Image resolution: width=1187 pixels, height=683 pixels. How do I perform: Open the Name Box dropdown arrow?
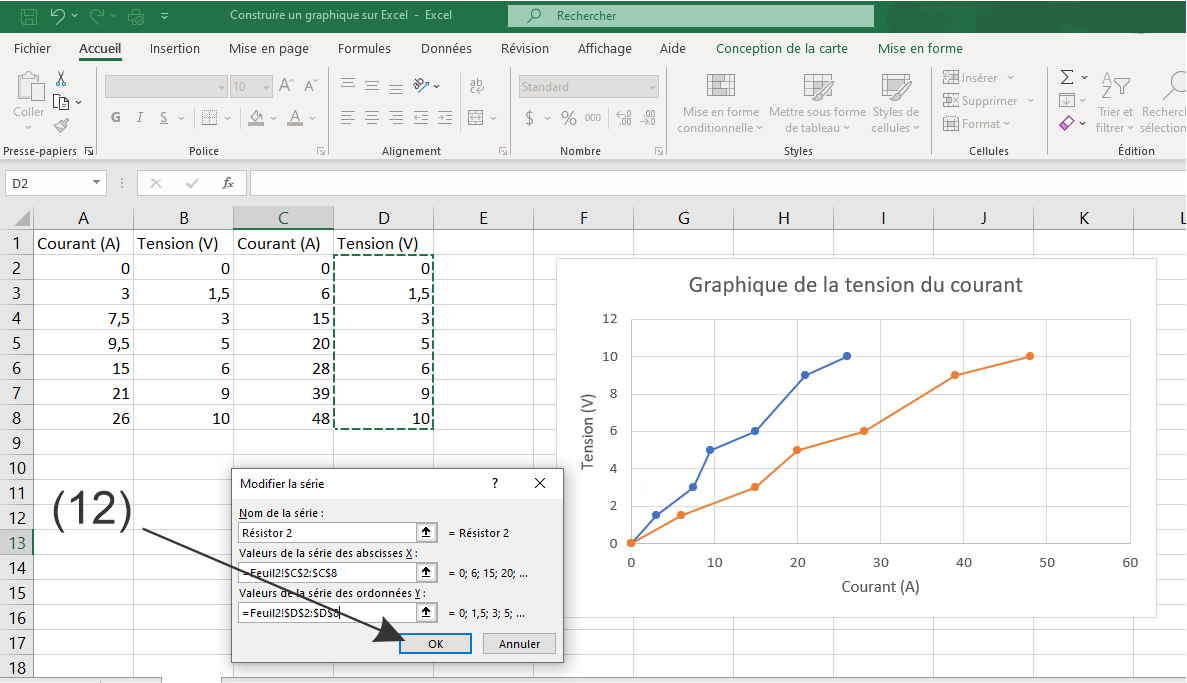(96, 183)
